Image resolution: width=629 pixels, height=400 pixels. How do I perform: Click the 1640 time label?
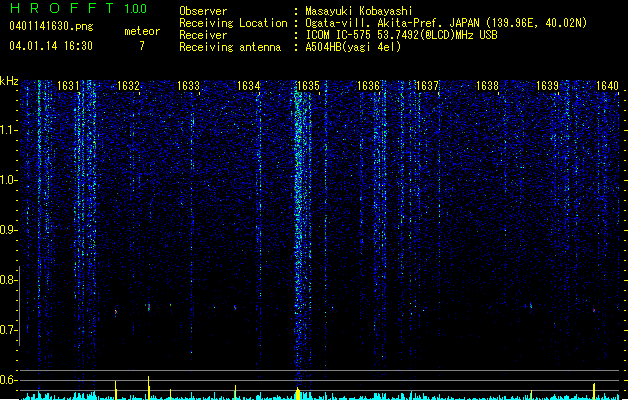[607, 86]
